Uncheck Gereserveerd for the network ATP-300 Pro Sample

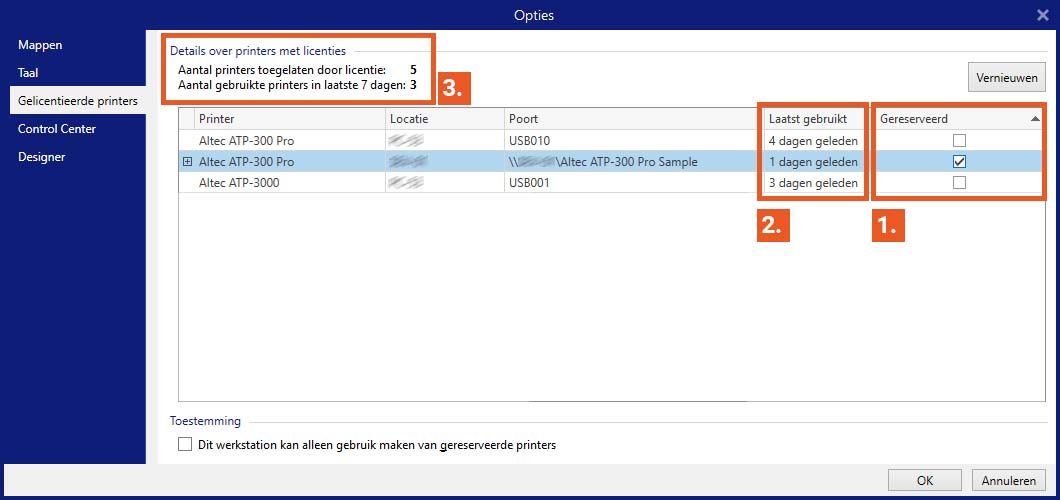[x=959, y=161]
